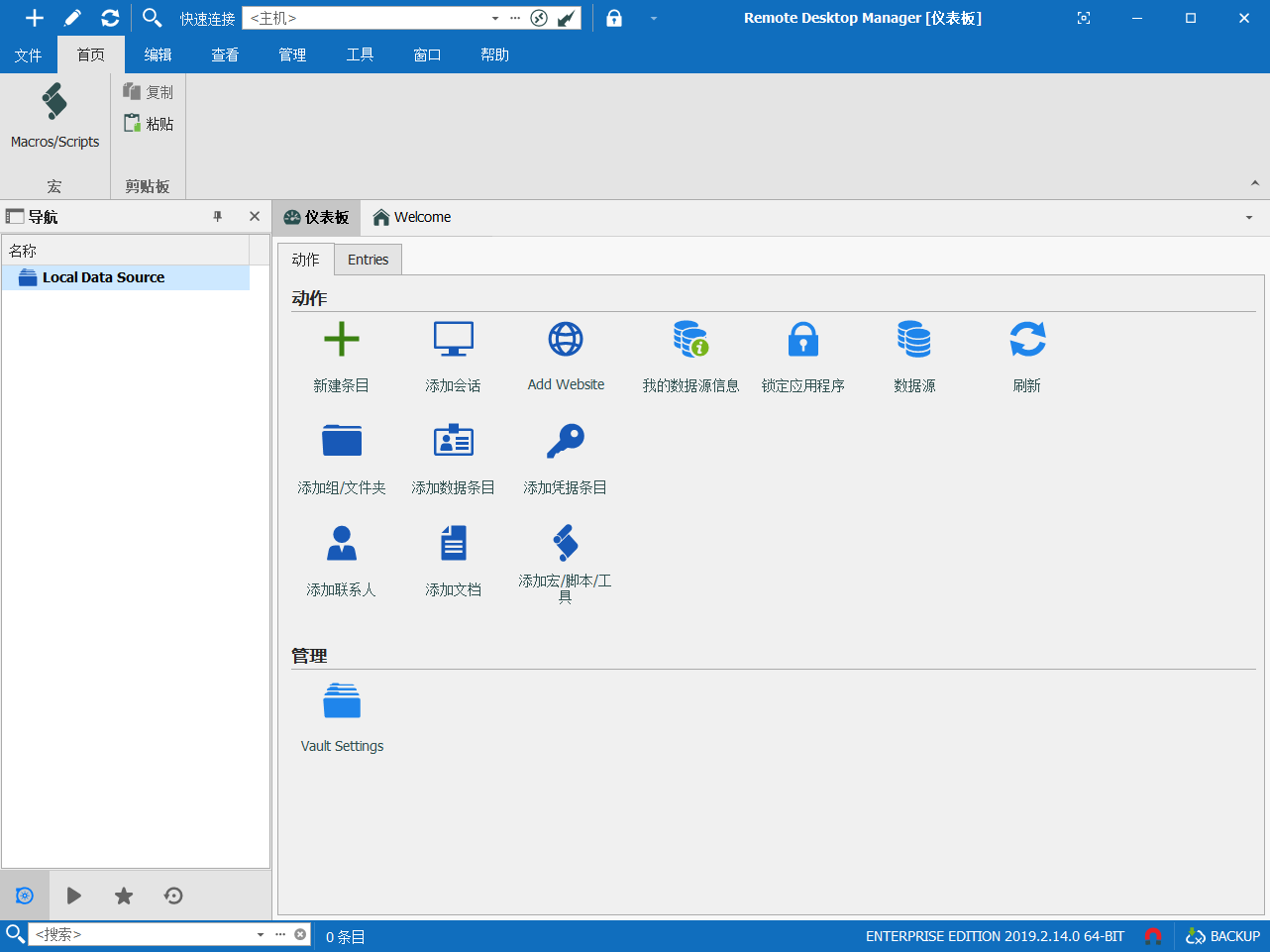The height and width of the screenshot is (952, 1270).
Task: Switch to the 仪表板 tab
Action: click(316, 217)
